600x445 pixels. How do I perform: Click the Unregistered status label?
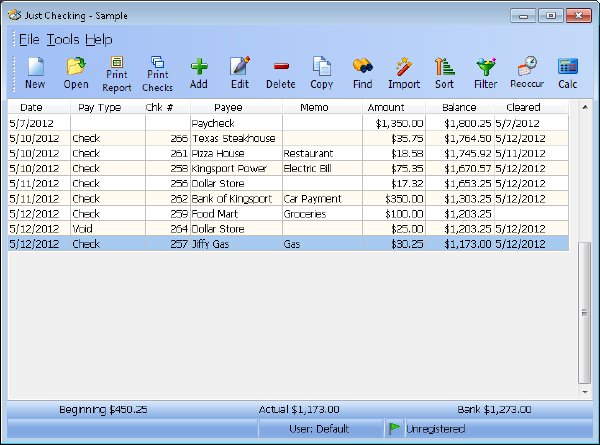click(x=435, y=429)
